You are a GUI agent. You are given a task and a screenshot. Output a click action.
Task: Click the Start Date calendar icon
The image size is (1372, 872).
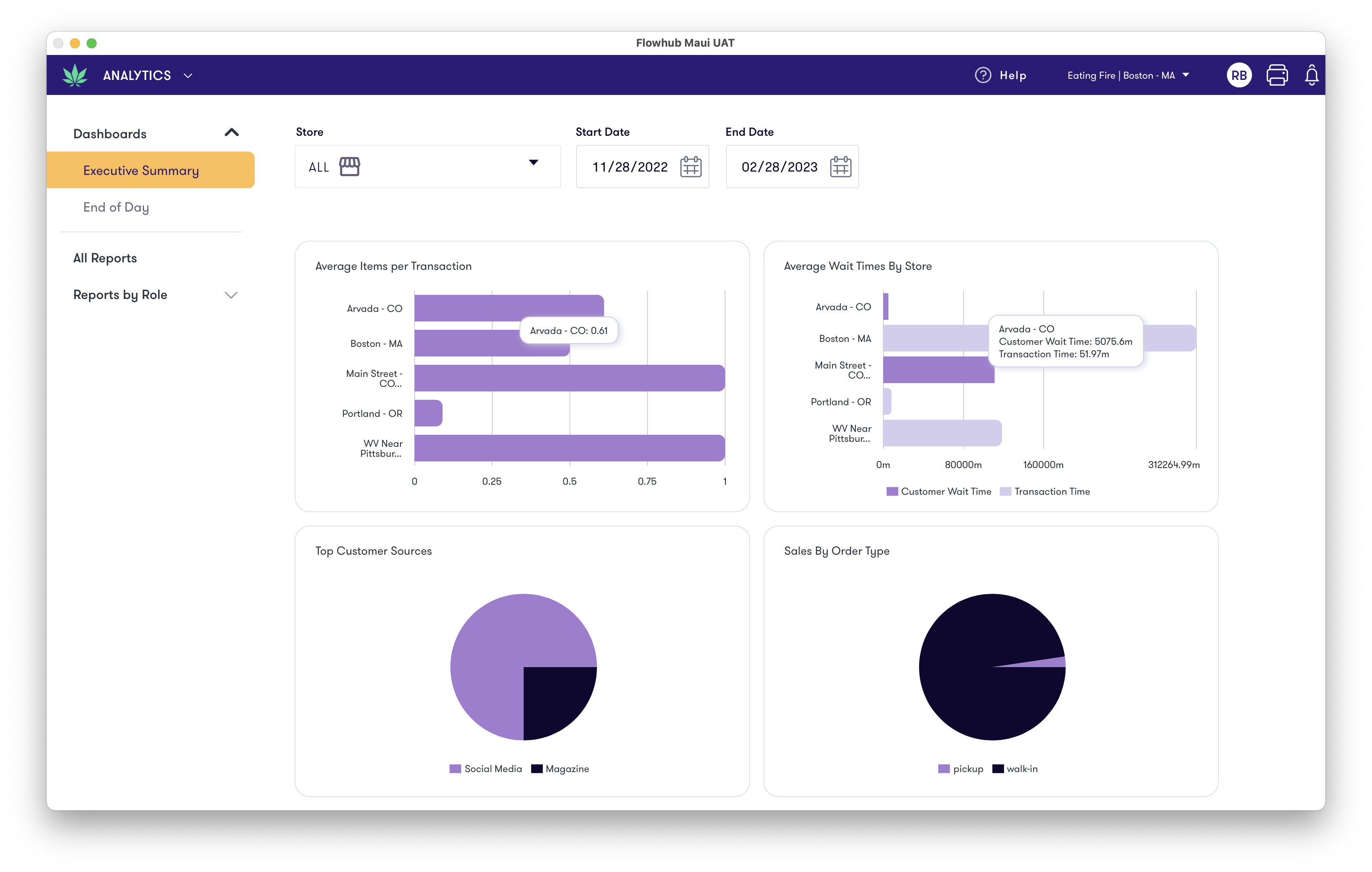click(691, 167)
